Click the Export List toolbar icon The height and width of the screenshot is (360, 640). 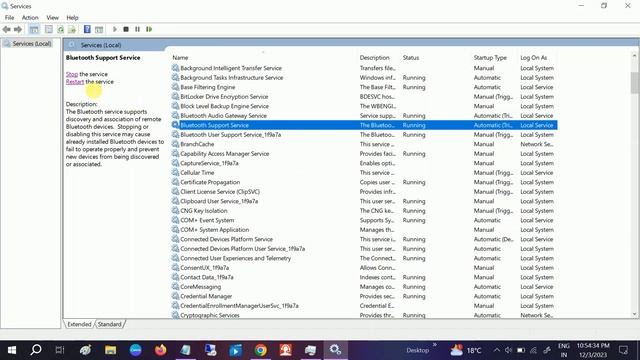click(x=72, y=29)
